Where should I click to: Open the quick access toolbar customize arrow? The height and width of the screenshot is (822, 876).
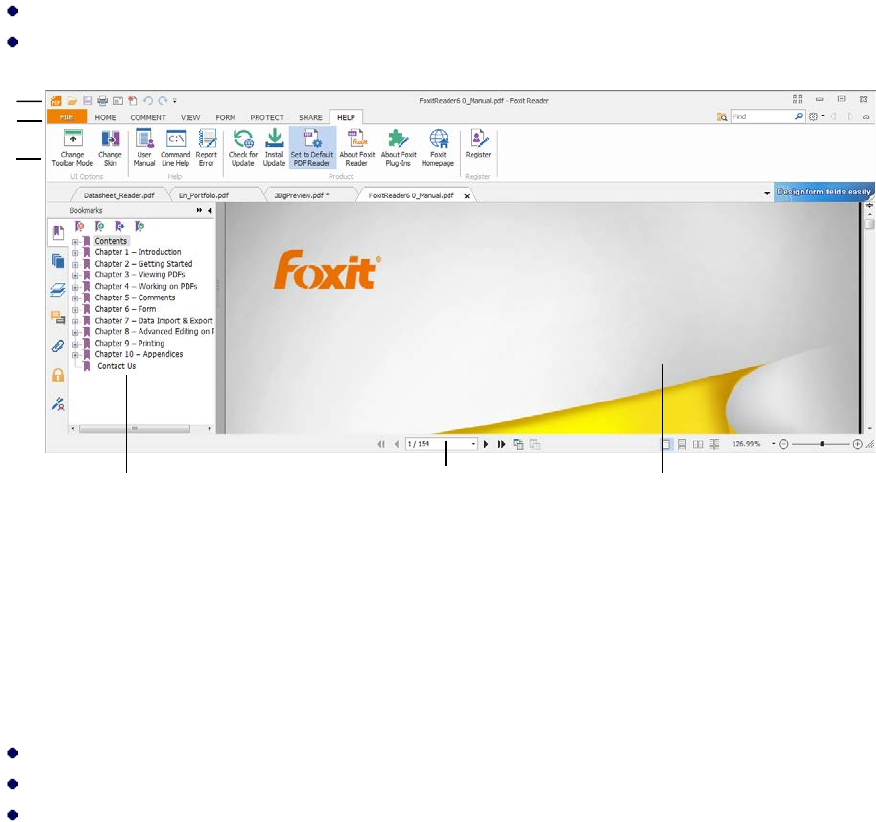coord(175,101)
